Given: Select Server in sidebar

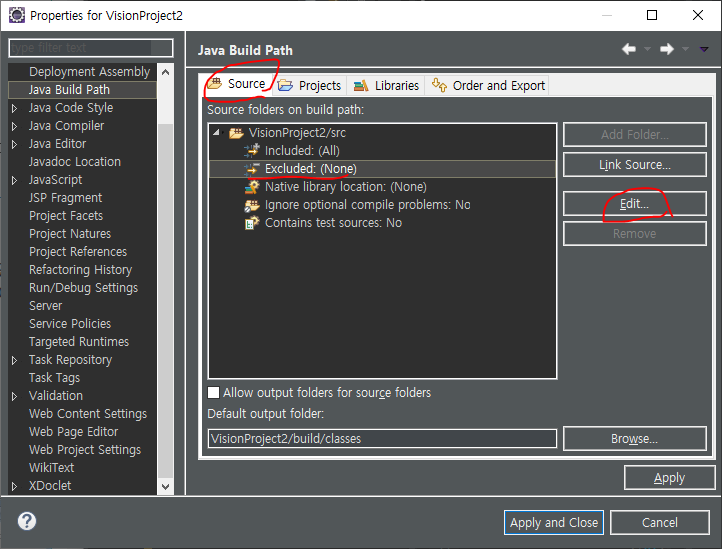Looking at the screenshot, I should point(45,306).
